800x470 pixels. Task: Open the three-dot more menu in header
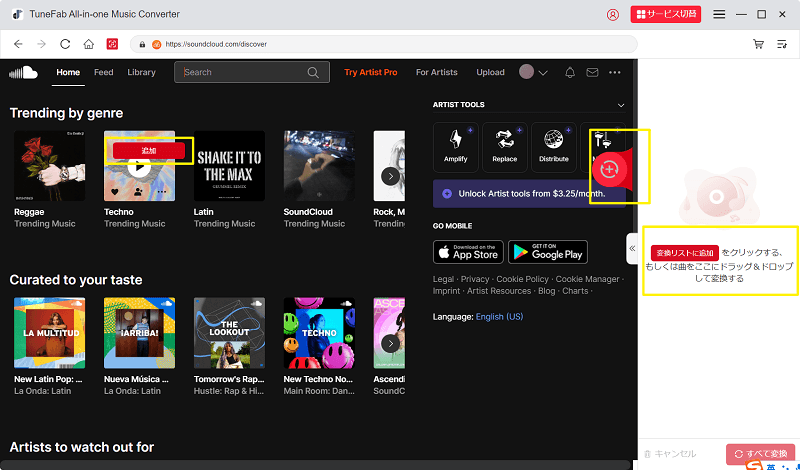615,72
